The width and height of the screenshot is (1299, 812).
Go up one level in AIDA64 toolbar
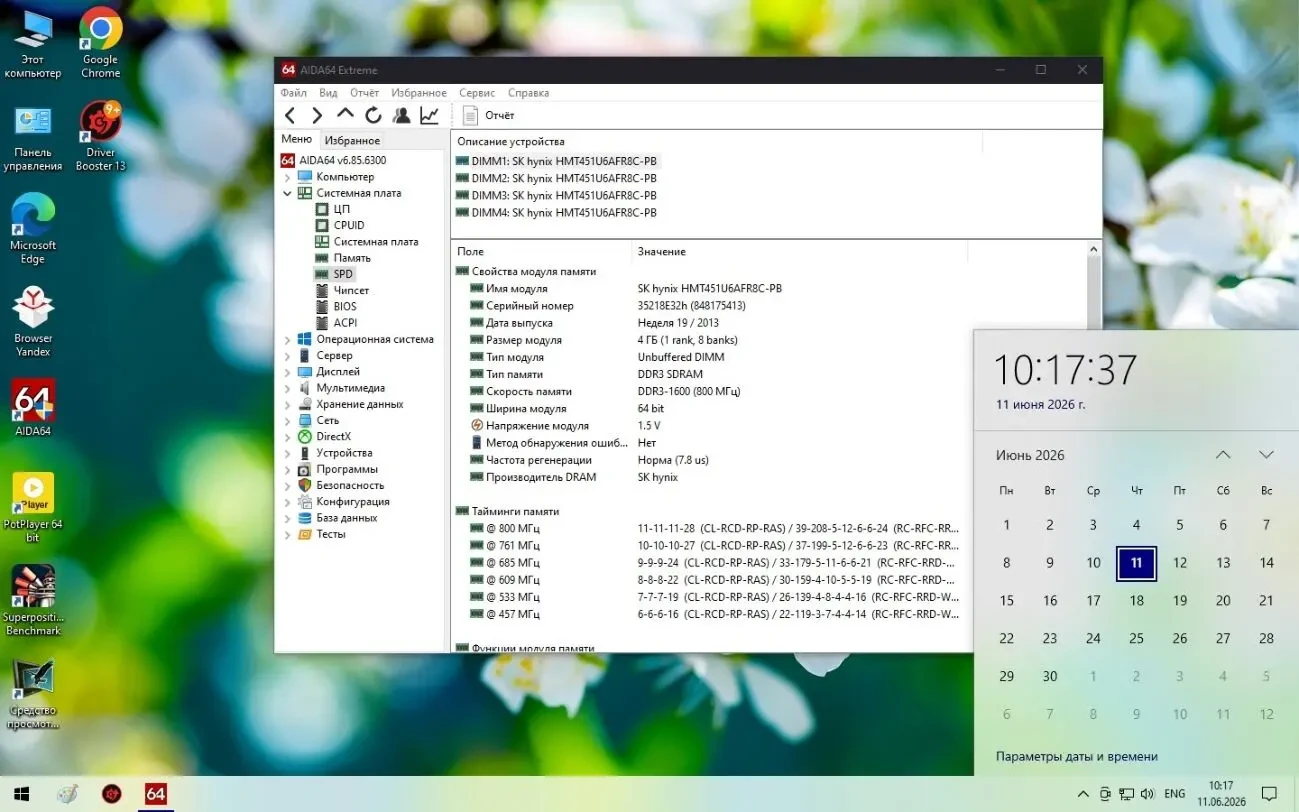(345, 114)
